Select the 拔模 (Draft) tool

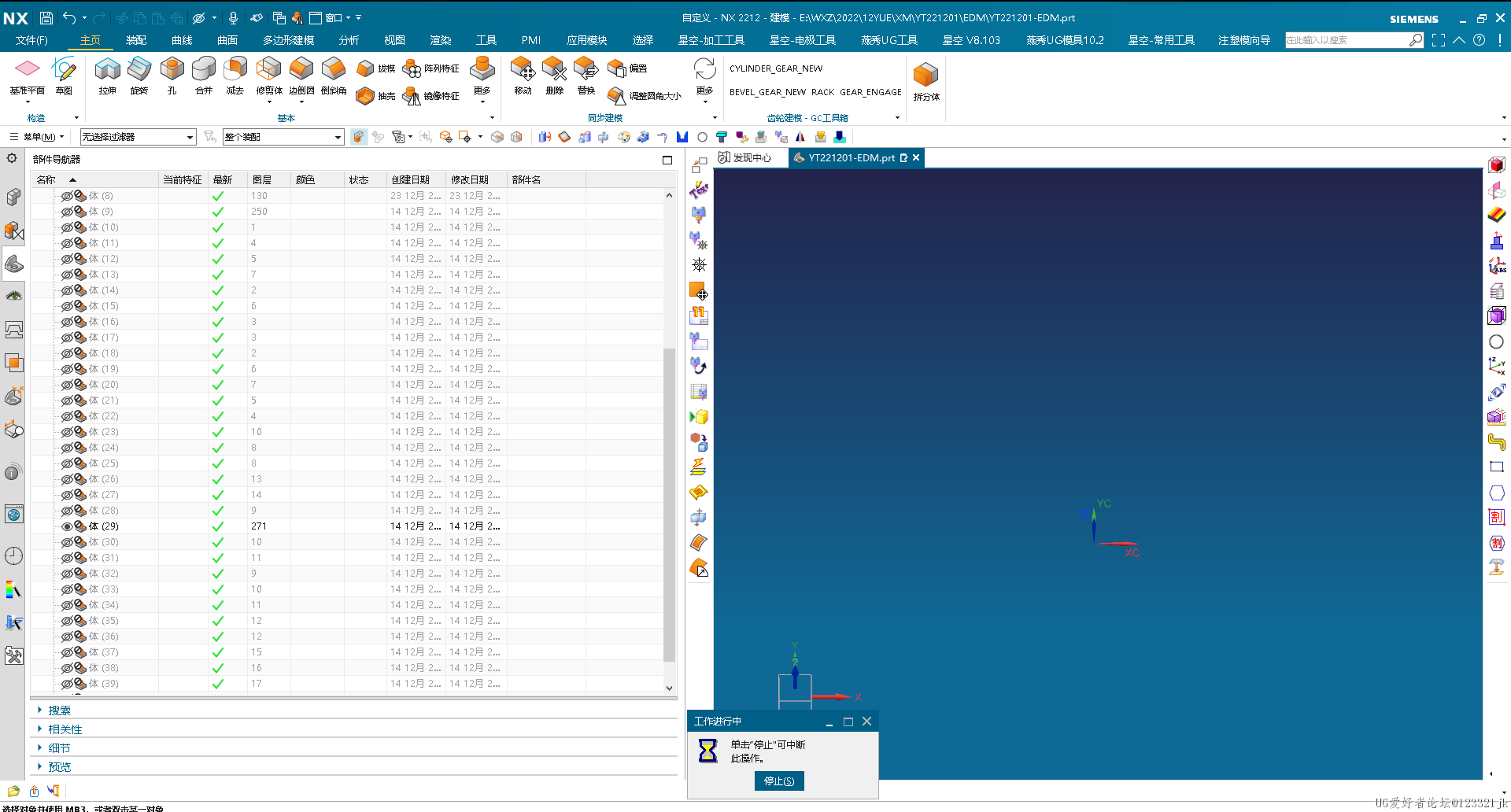(x=375, y=68)
